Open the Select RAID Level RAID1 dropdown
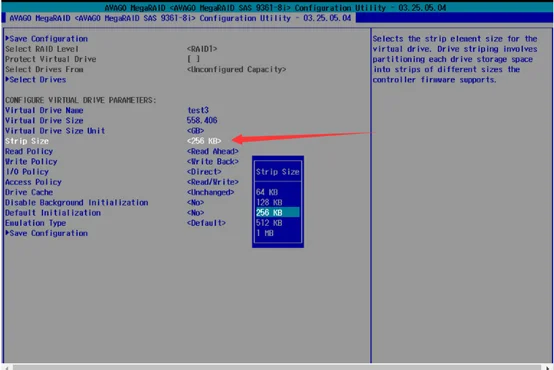Viewport: 554px width, 370px height. coord(202,49)
